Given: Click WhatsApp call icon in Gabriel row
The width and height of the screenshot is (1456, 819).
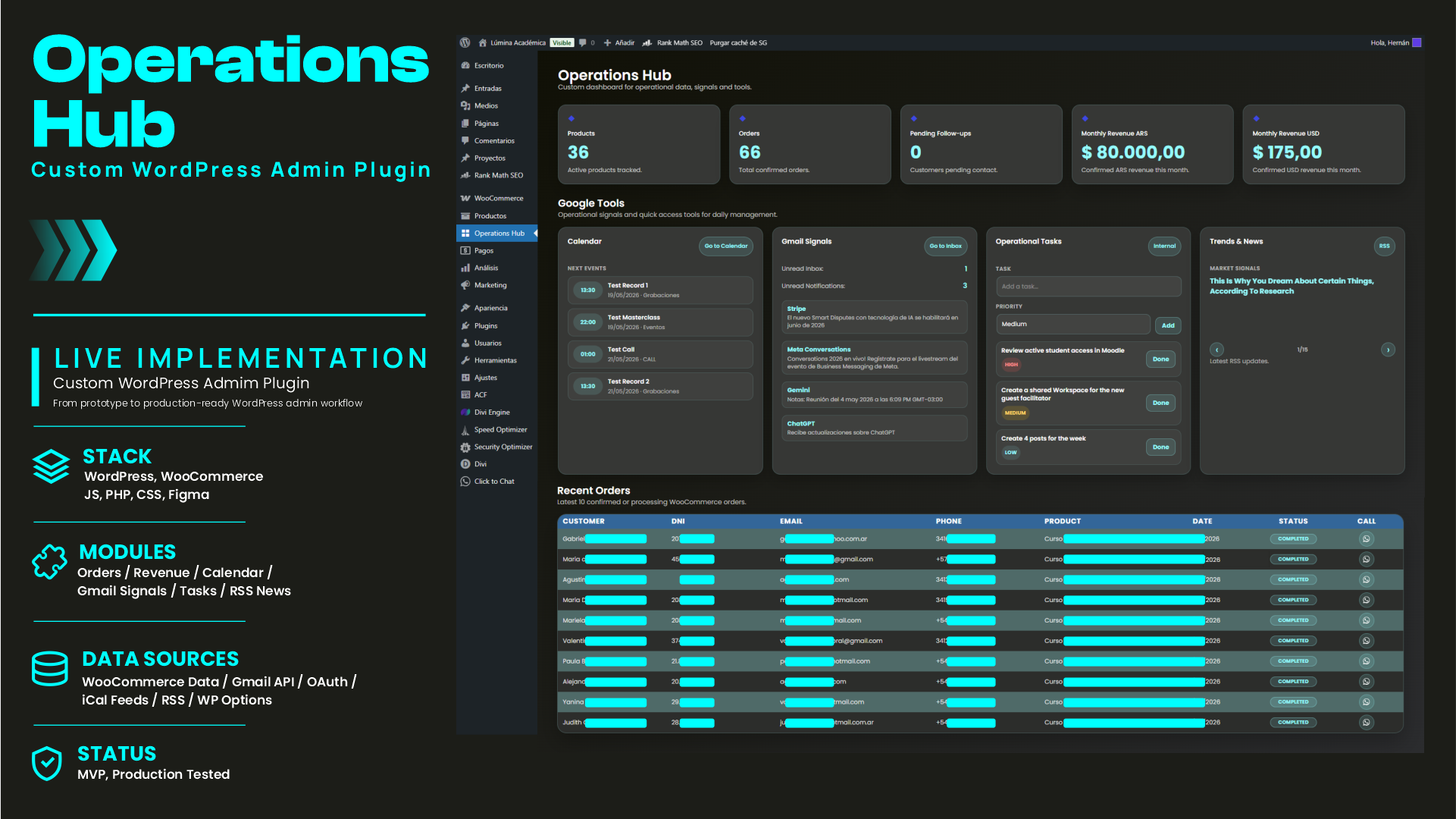Looking at the screenshot, I should coord(1366,539).
